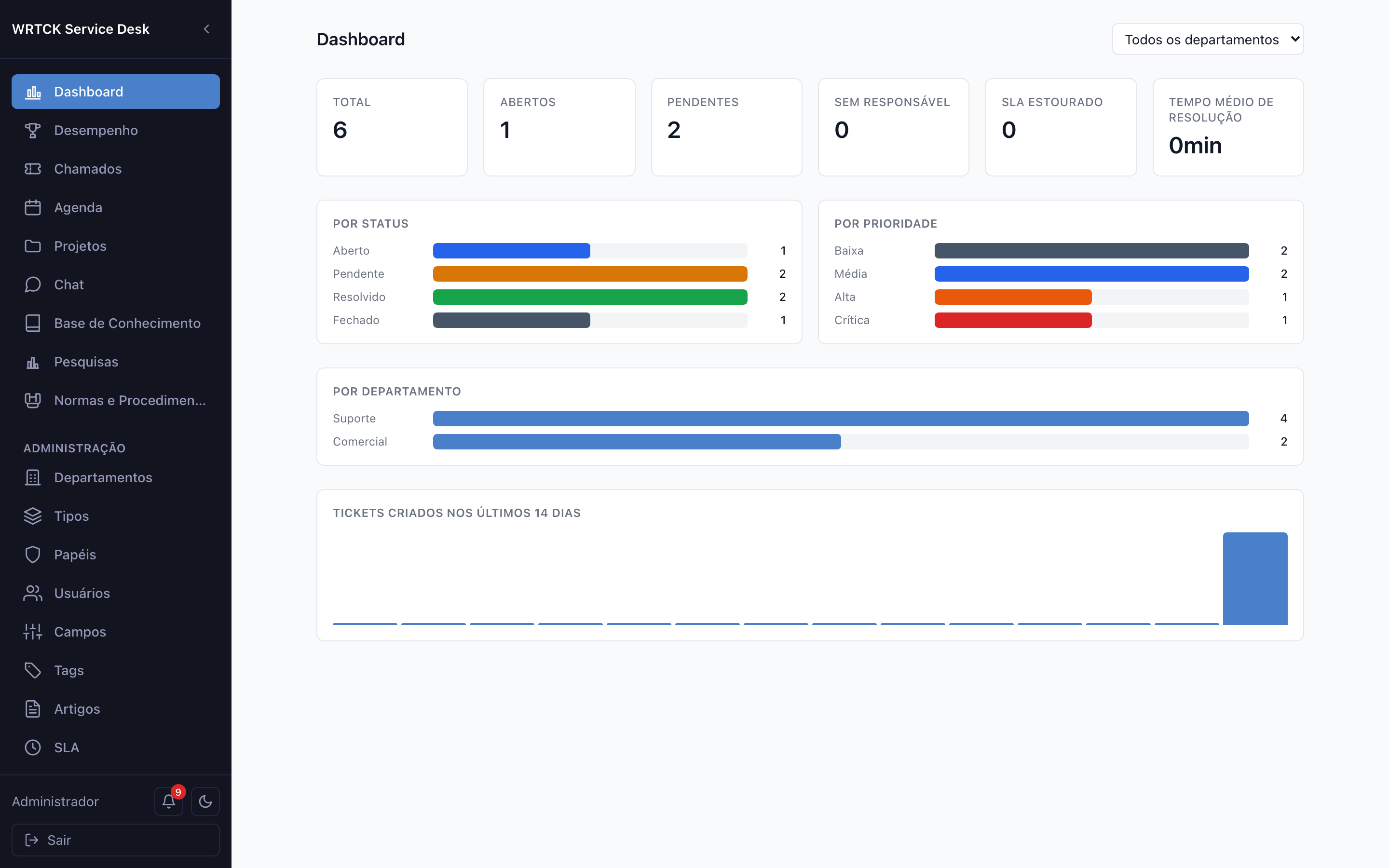Click the Campos sliders icon
This screenshot has width=1389, height=868.
pyautogui.click(x=33, y=632)
